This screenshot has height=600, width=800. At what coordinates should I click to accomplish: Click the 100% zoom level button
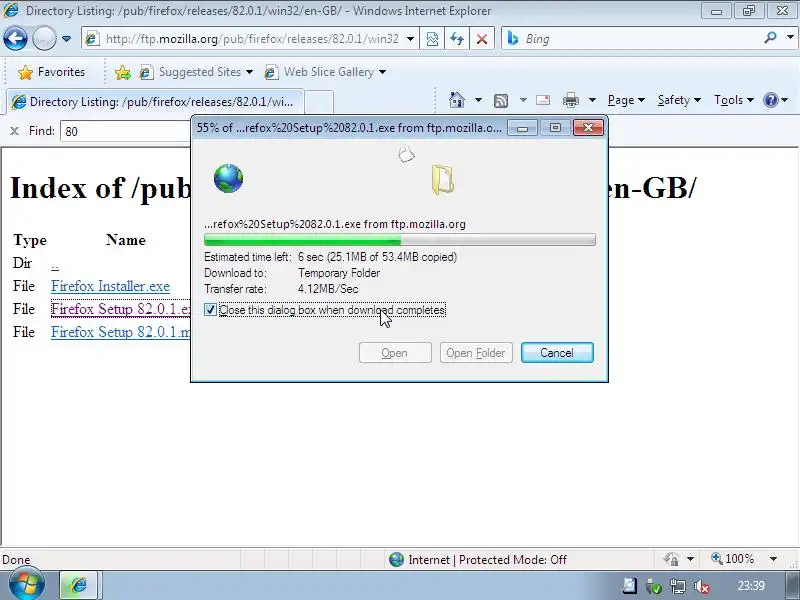pyautogui.click(x=733, y=559)
